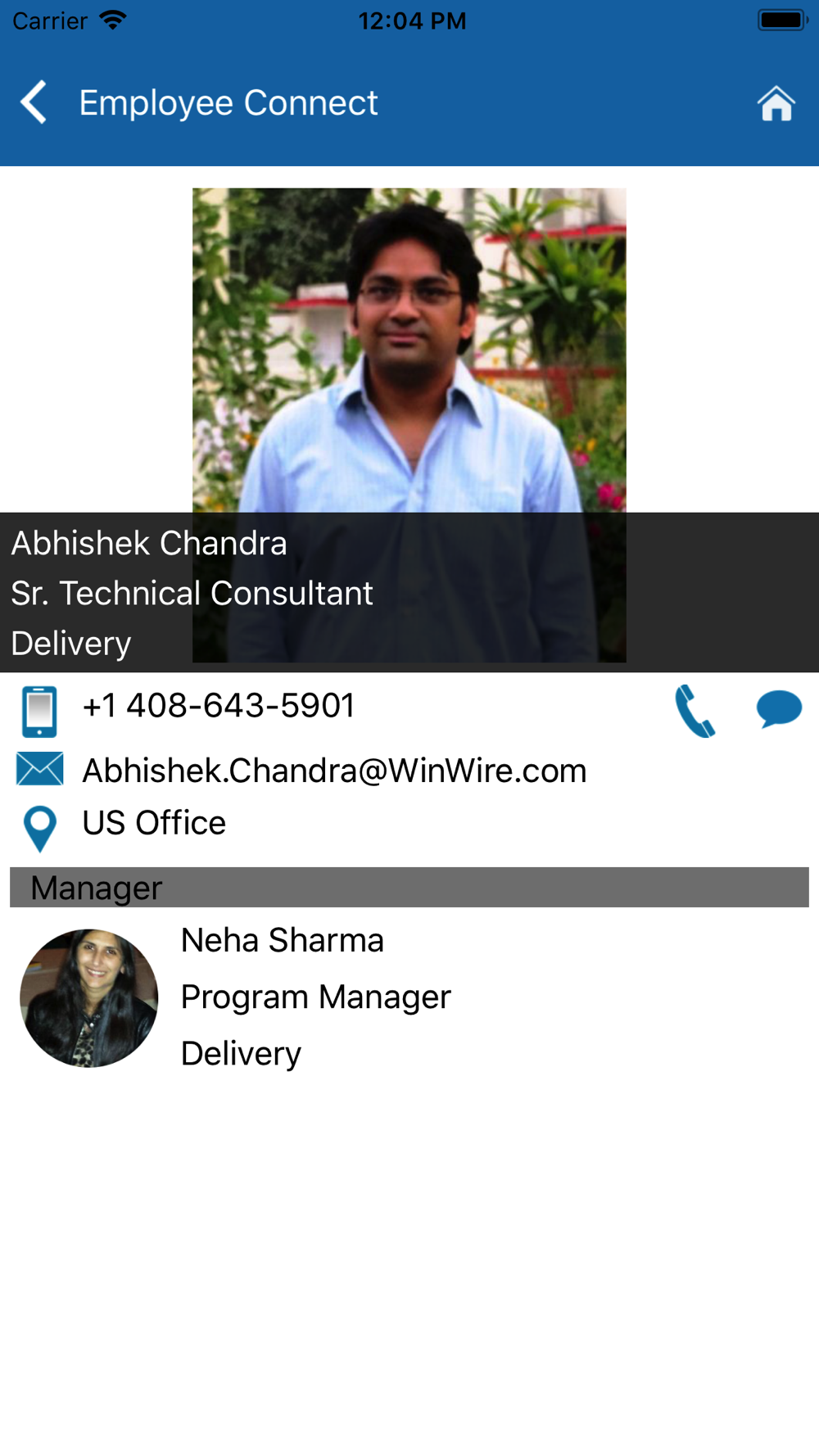Tap phone number +1 408-643-5901
The image size is (819, 1456).
click(219, 705)
